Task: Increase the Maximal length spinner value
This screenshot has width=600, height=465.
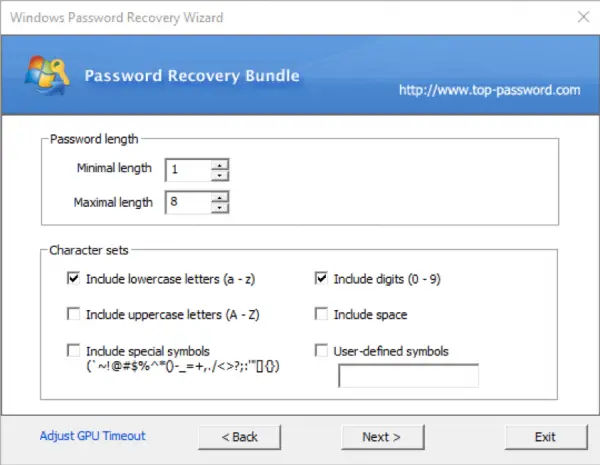Action: 220,197
